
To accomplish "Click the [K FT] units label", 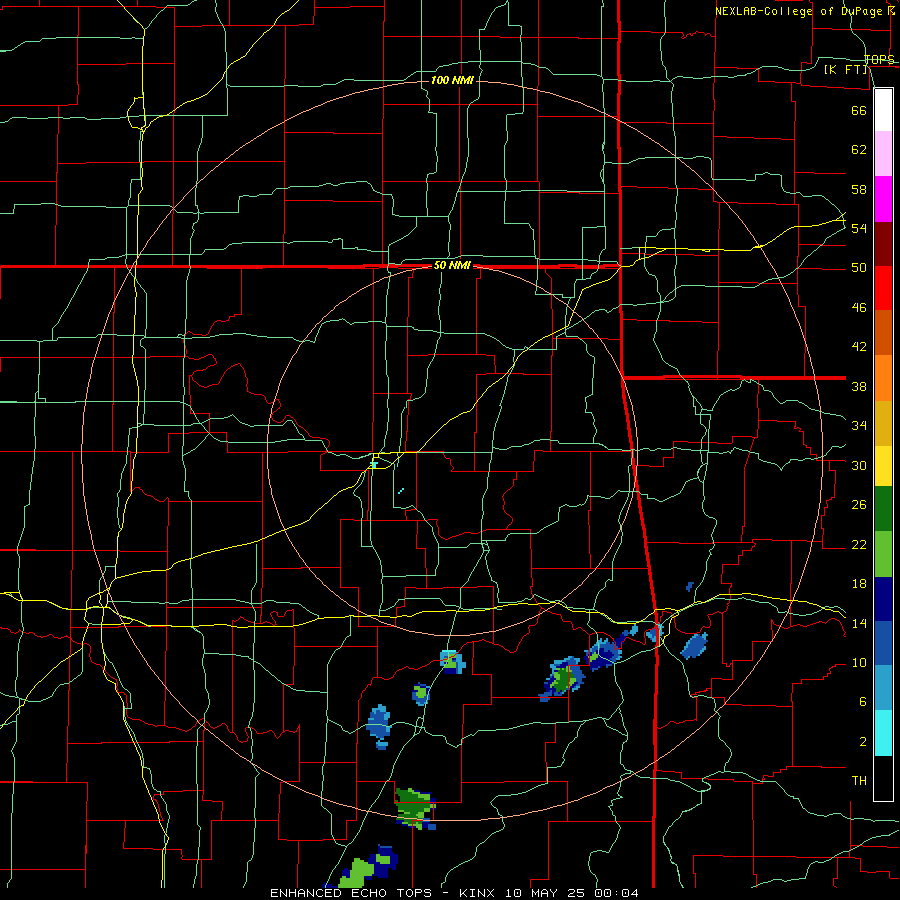I will click(845, 69).
